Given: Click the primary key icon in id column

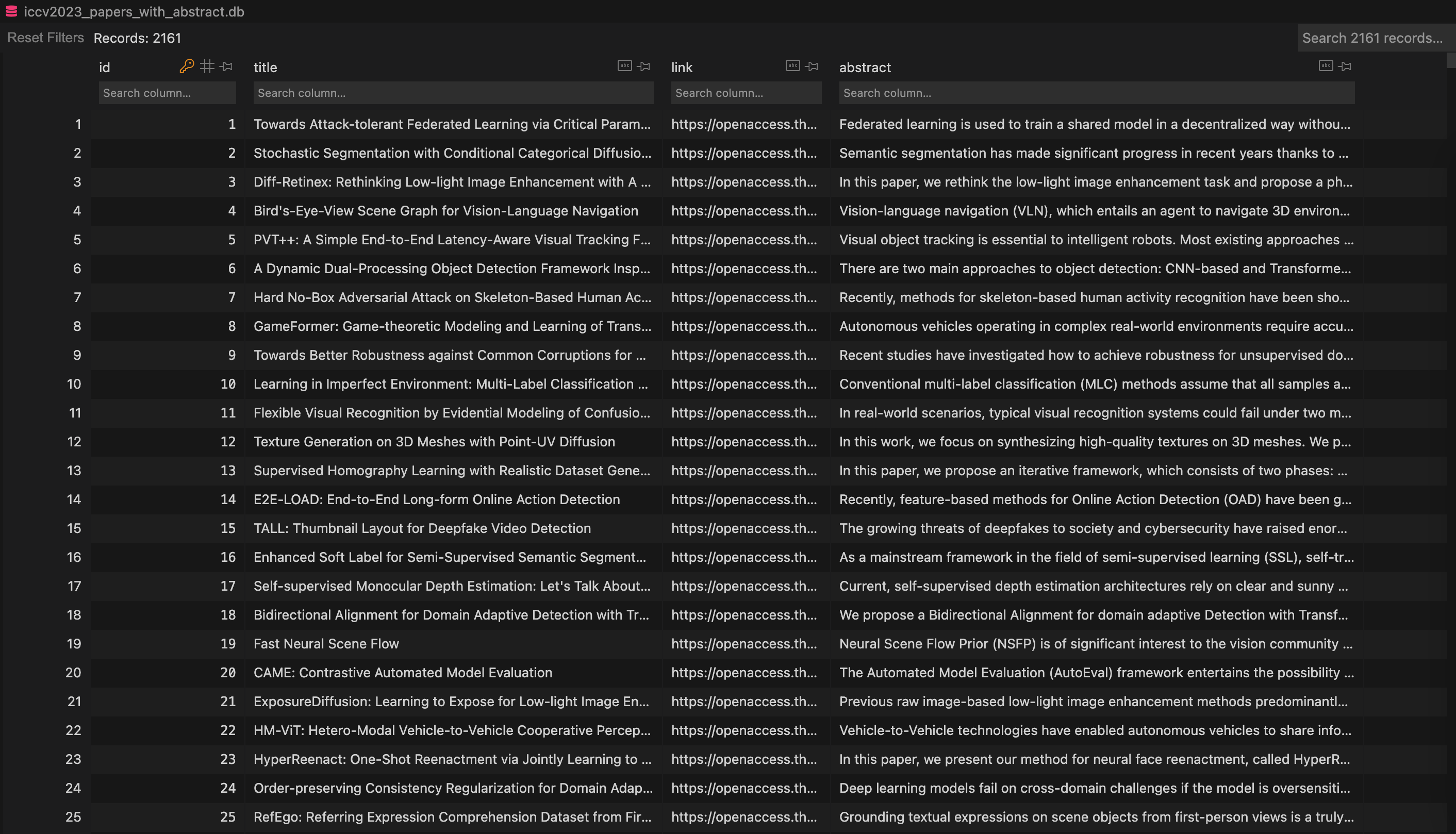Looking at the screenshot, I should click(187, 66).
